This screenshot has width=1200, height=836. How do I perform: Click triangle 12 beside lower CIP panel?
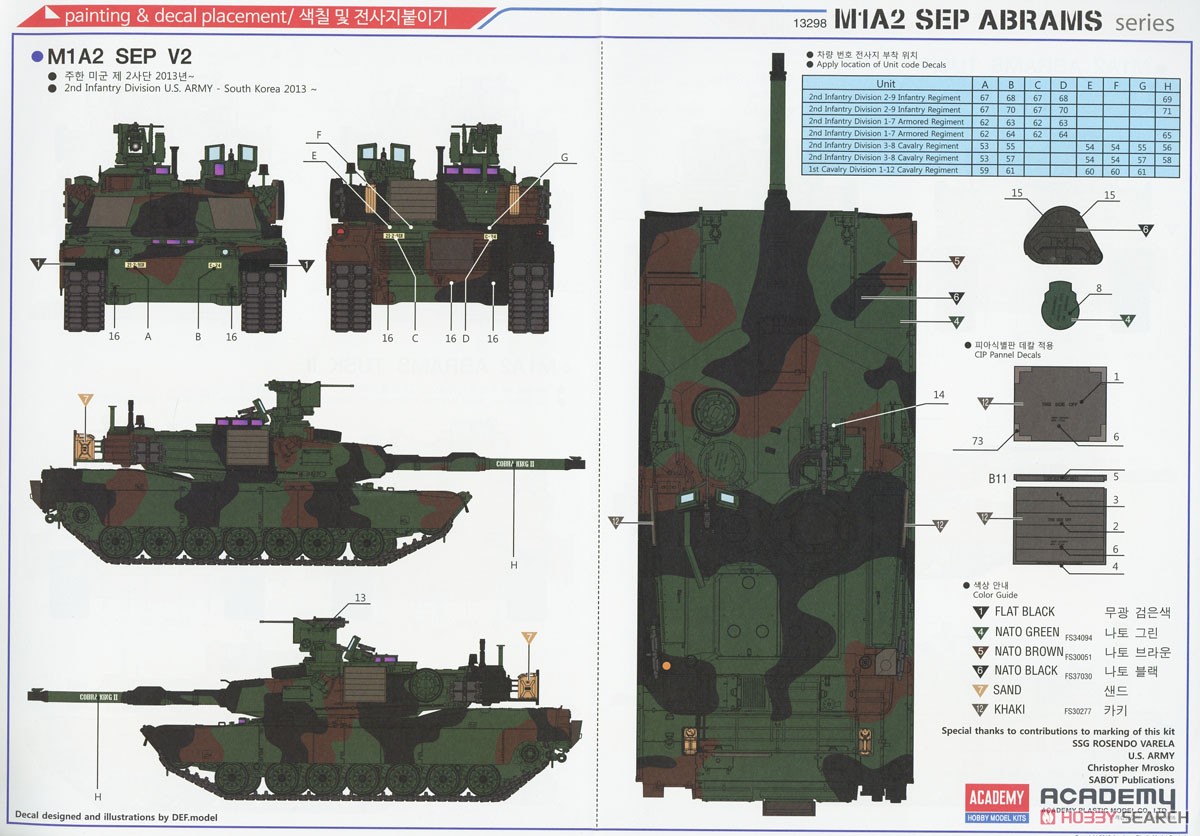point(985,518)
